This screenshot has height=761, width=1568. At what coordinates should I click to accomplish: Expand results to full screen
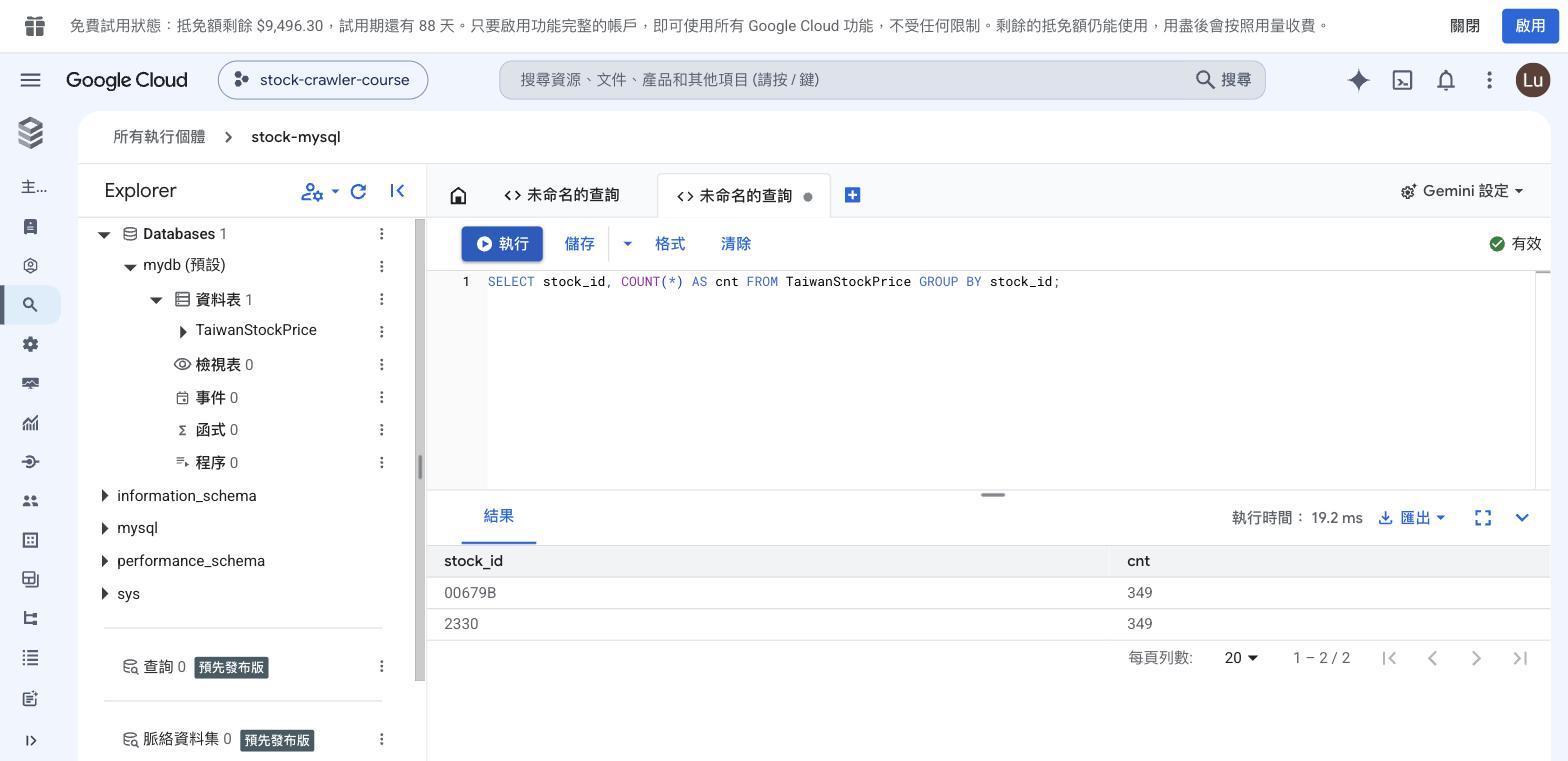[1483, 517]
